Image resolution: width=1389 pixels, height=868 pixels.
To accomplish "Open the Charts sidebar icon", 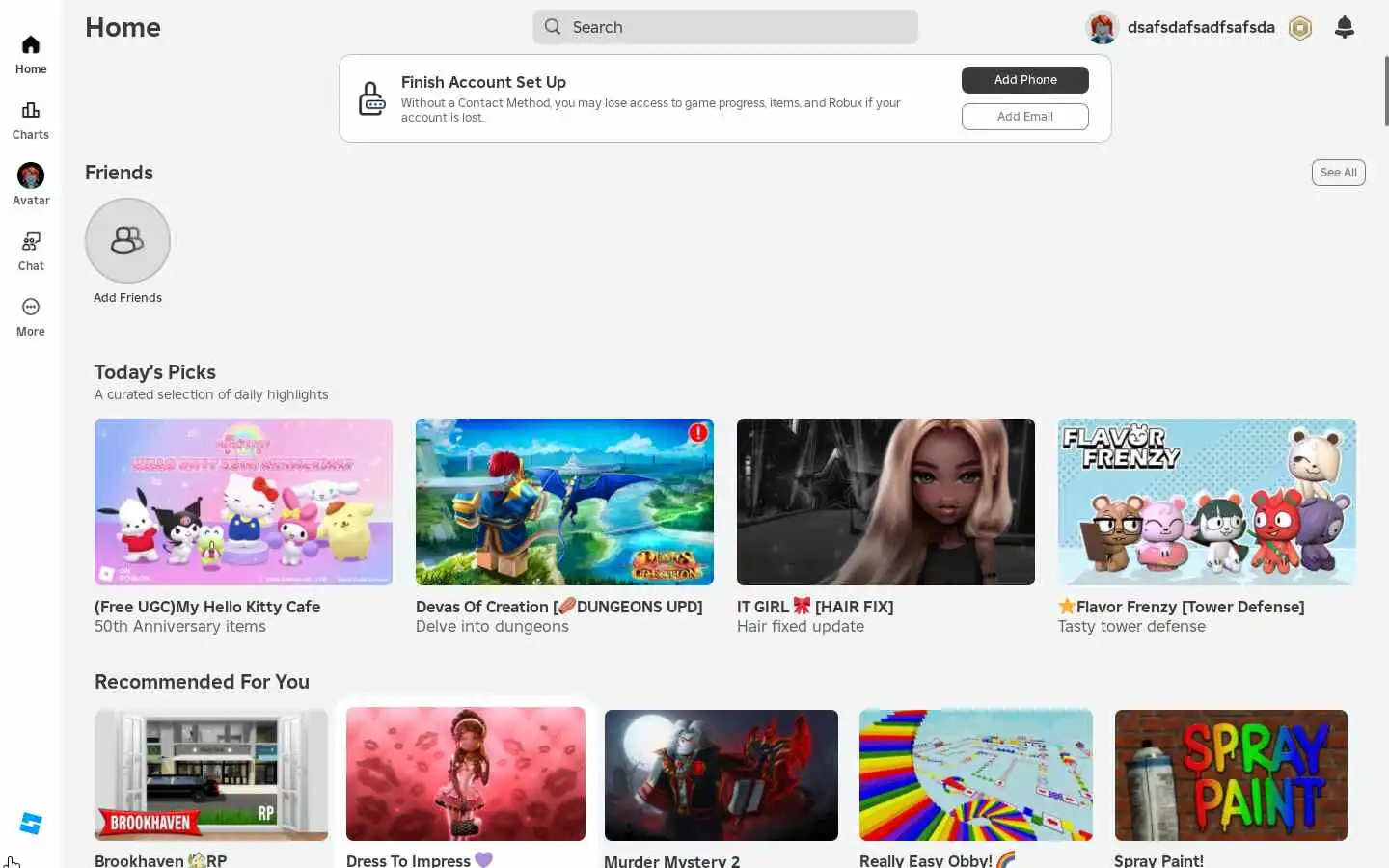I will 31,110.
